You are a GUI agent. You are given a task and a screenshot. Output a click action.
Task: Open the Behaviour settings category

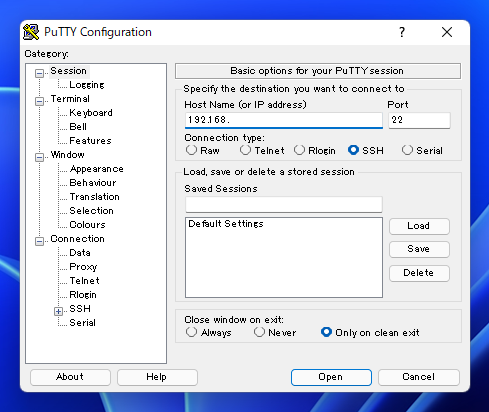(x=93, y=183)
